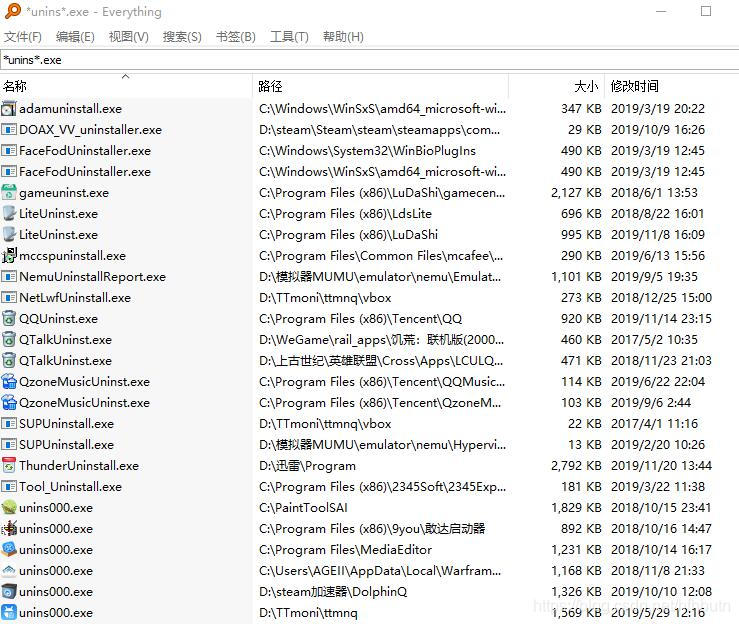
Task: Select the ThunderUninstall.exe file name
Action: click(79, 466)
